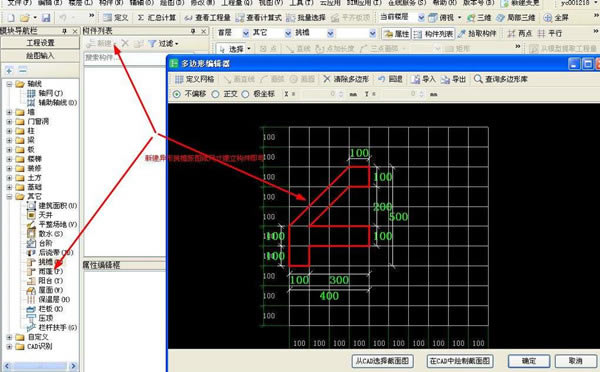Select 轴网 (J) tree item
The image size is (600, 372).
click(x=45, y=93)
